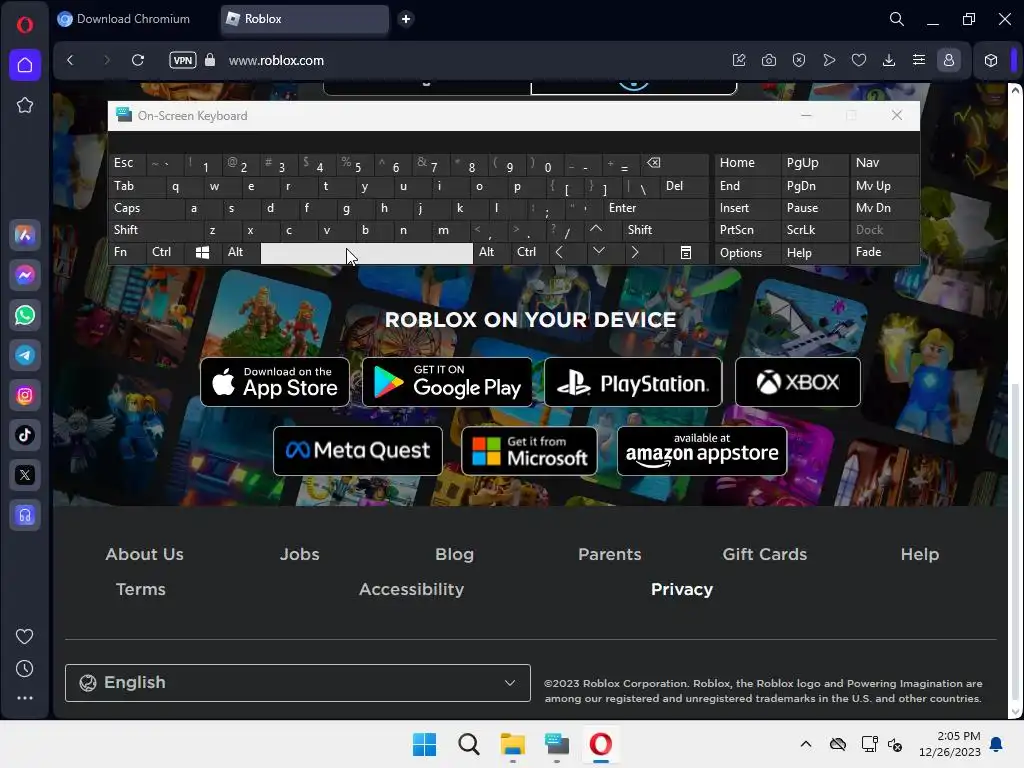Click the site padlock icon

[x=210, y=60]
